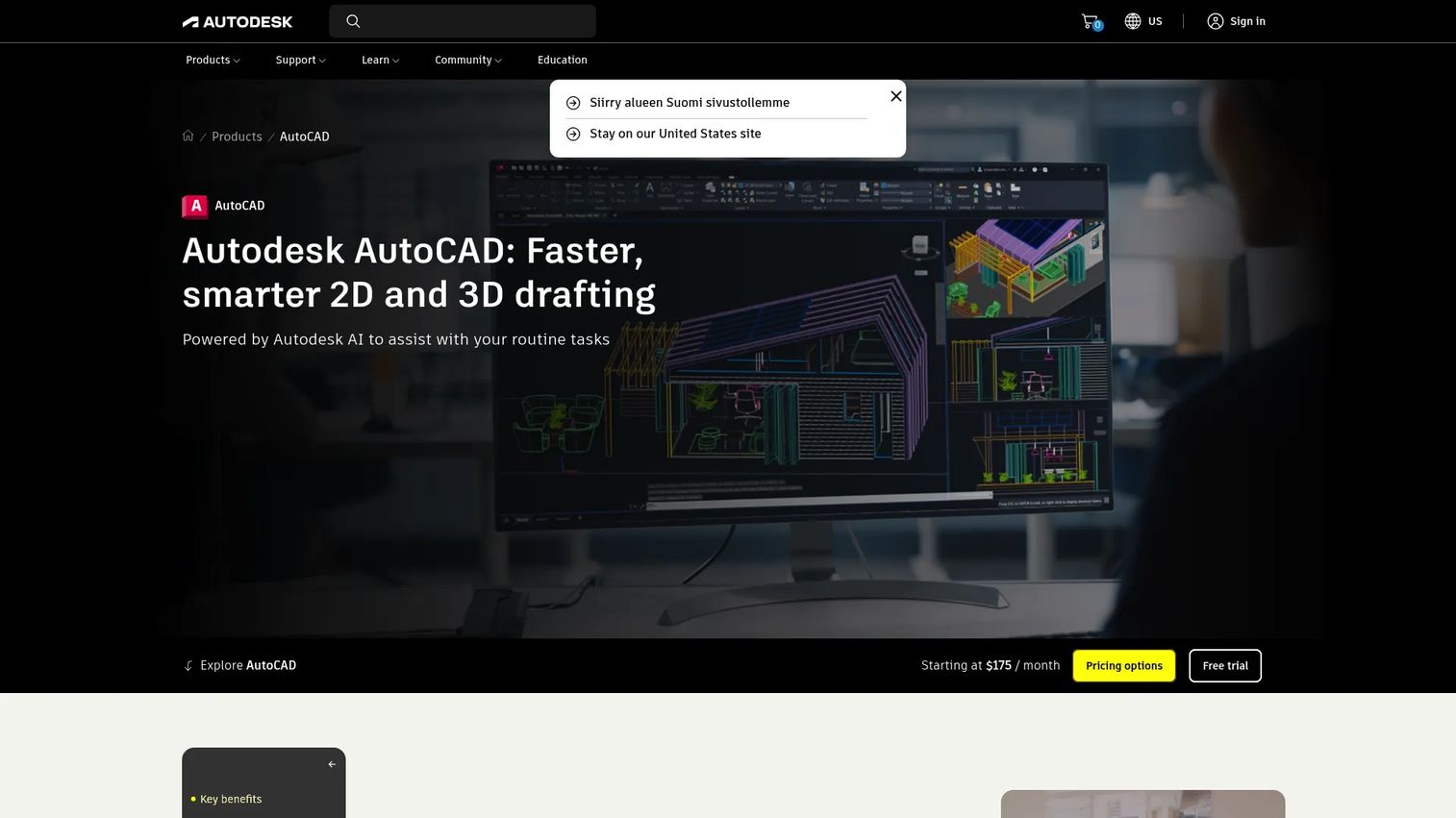Screen dimensions: 1456x818
Task: Click the AutoCAD monitor hero image
Action: coord(802,346)
